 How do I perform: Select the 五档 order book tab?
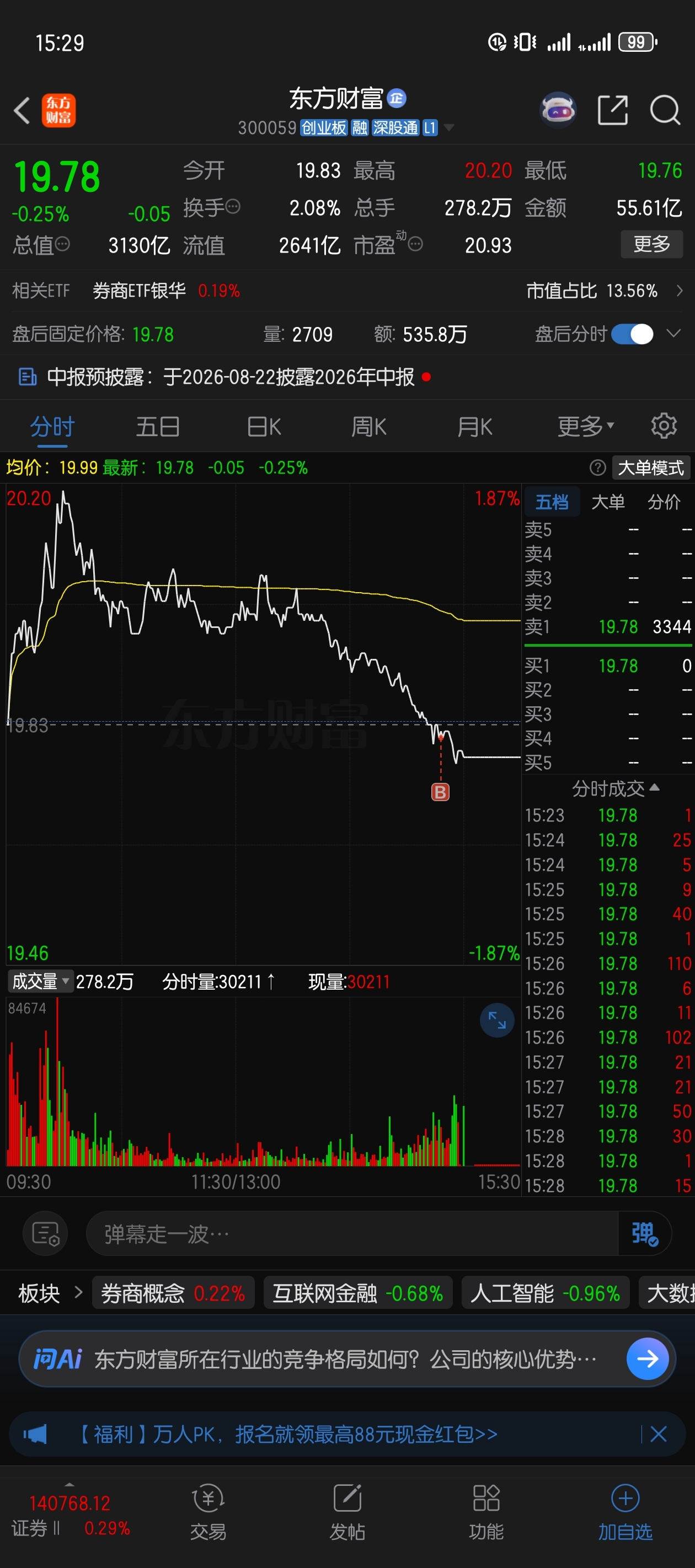coord(552,502)
